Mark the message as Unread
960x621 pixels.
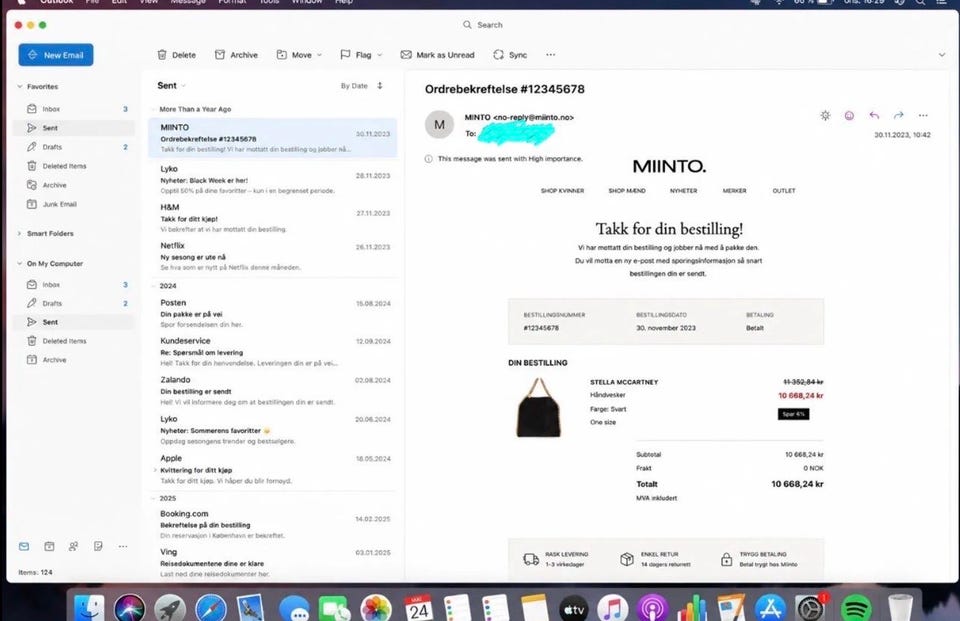437,55
